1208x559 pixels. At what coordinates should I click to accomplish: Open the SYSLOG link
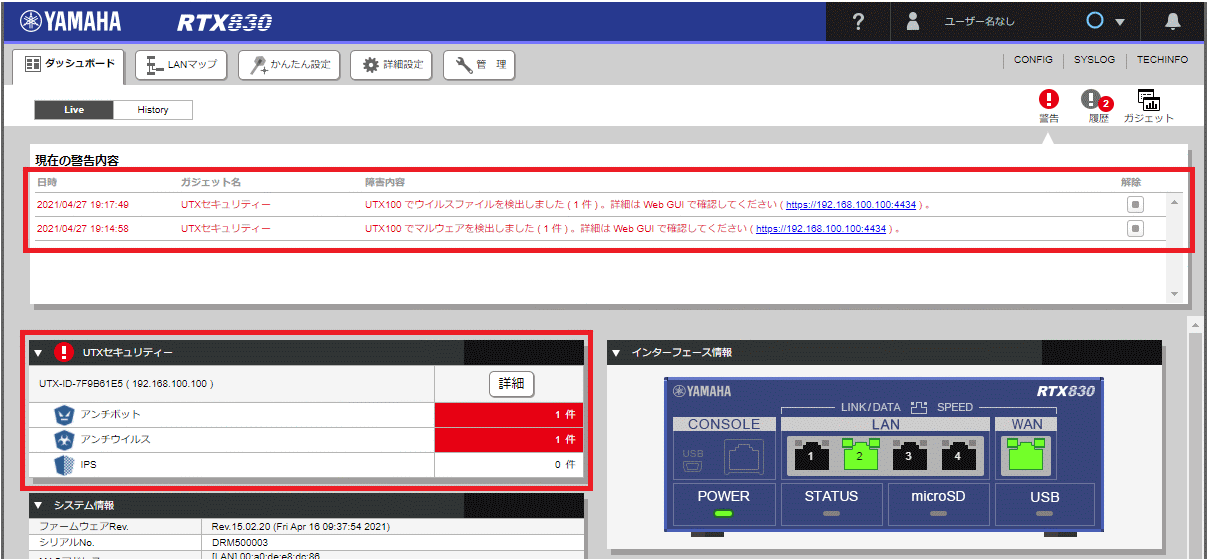point(1094,60)
